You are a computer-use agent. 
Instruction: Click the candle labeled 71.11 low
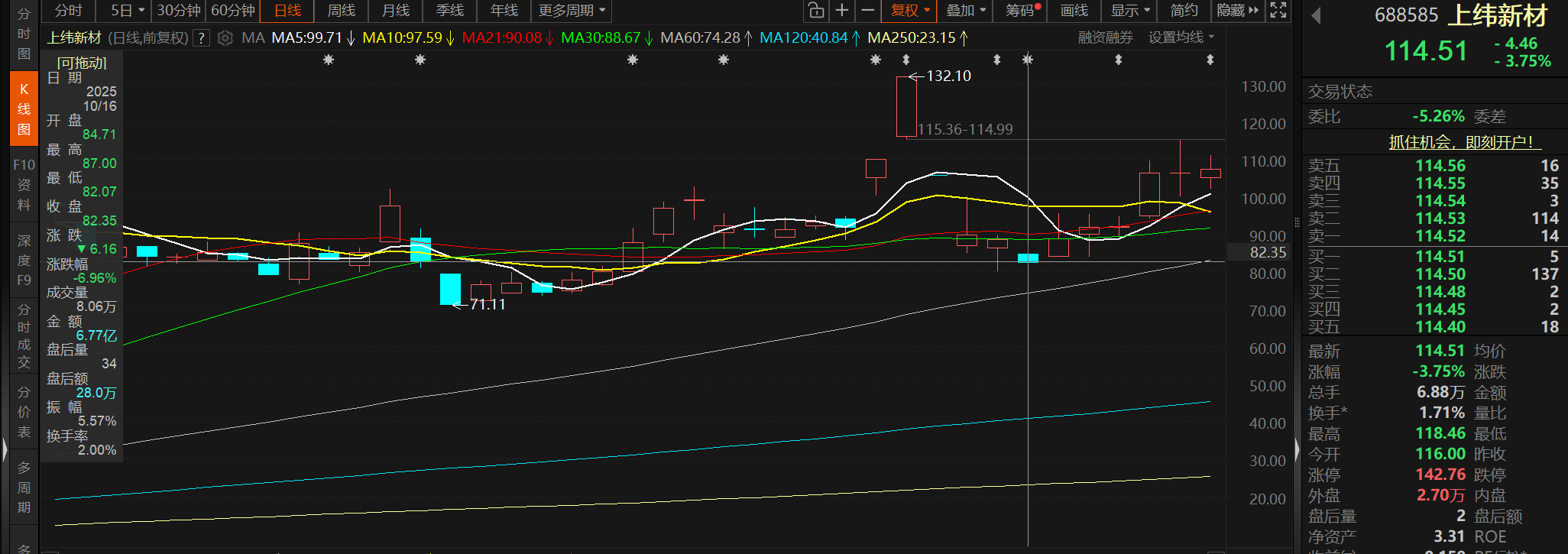point(450,289)
